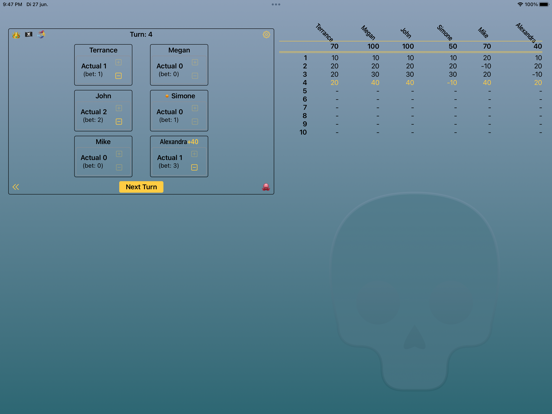552x414 pixels.
Task: Decrease Terrance's actual tricks with minus
Action: [x=119, y=76]
